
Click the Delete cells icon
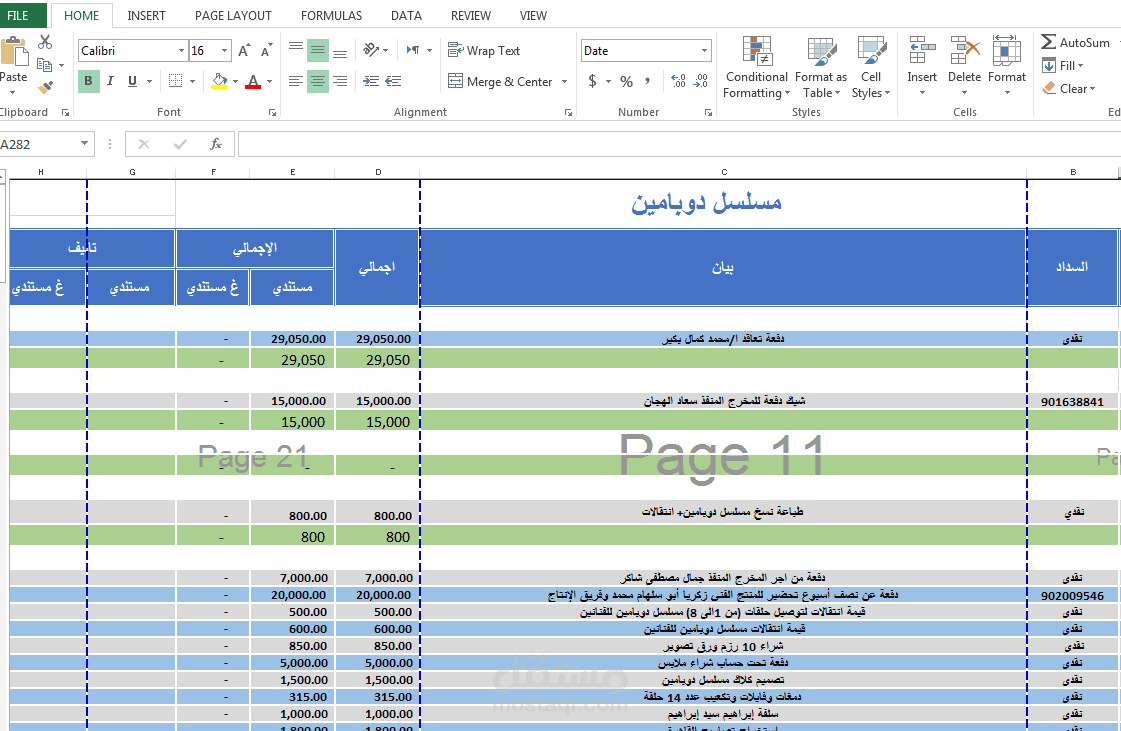964,66
